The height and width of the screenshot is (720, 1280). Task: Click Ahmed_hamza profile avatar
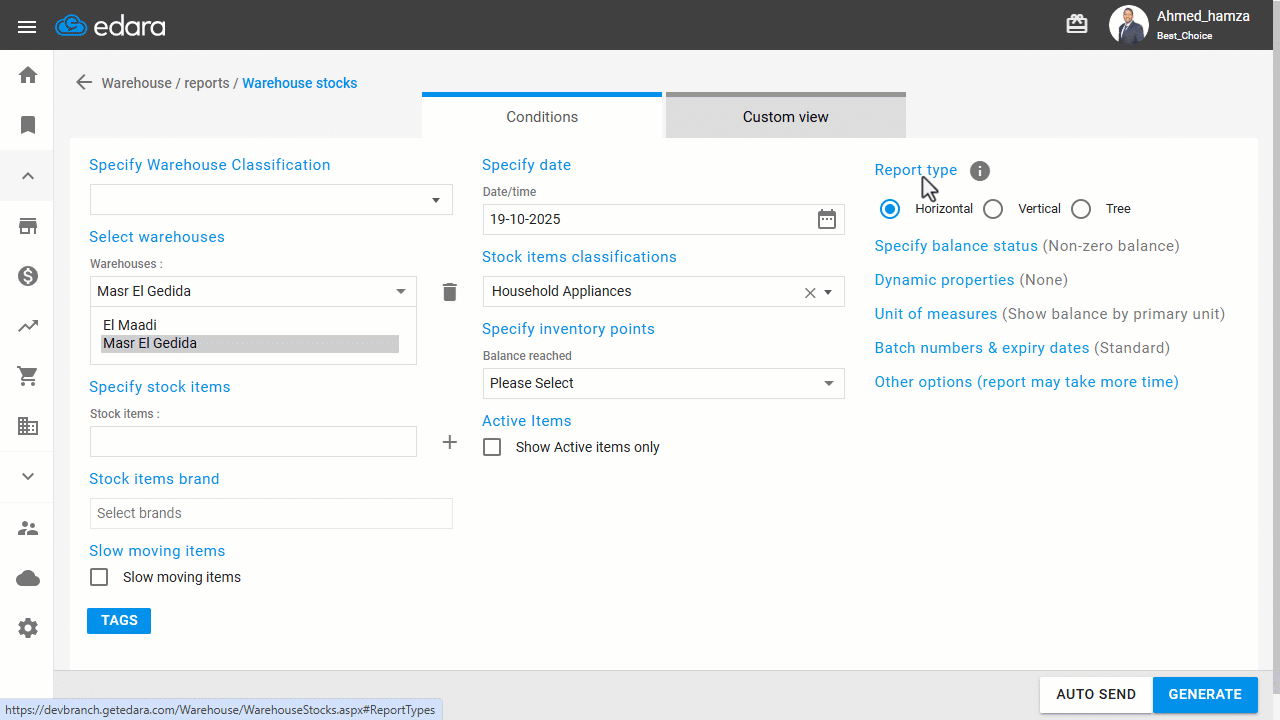[1129, 25]
